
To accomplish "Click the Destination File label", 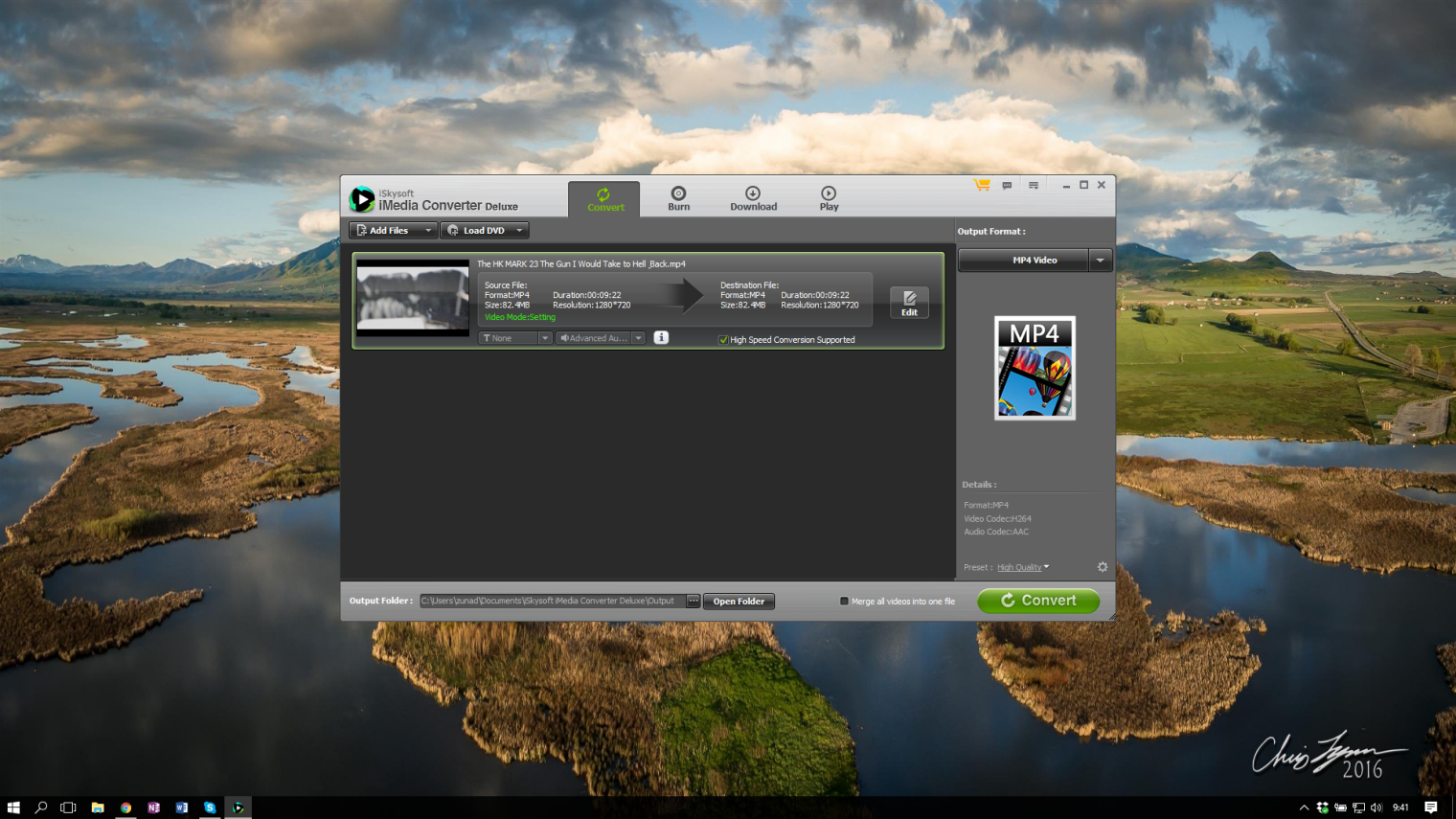I will tap(749, 285).
